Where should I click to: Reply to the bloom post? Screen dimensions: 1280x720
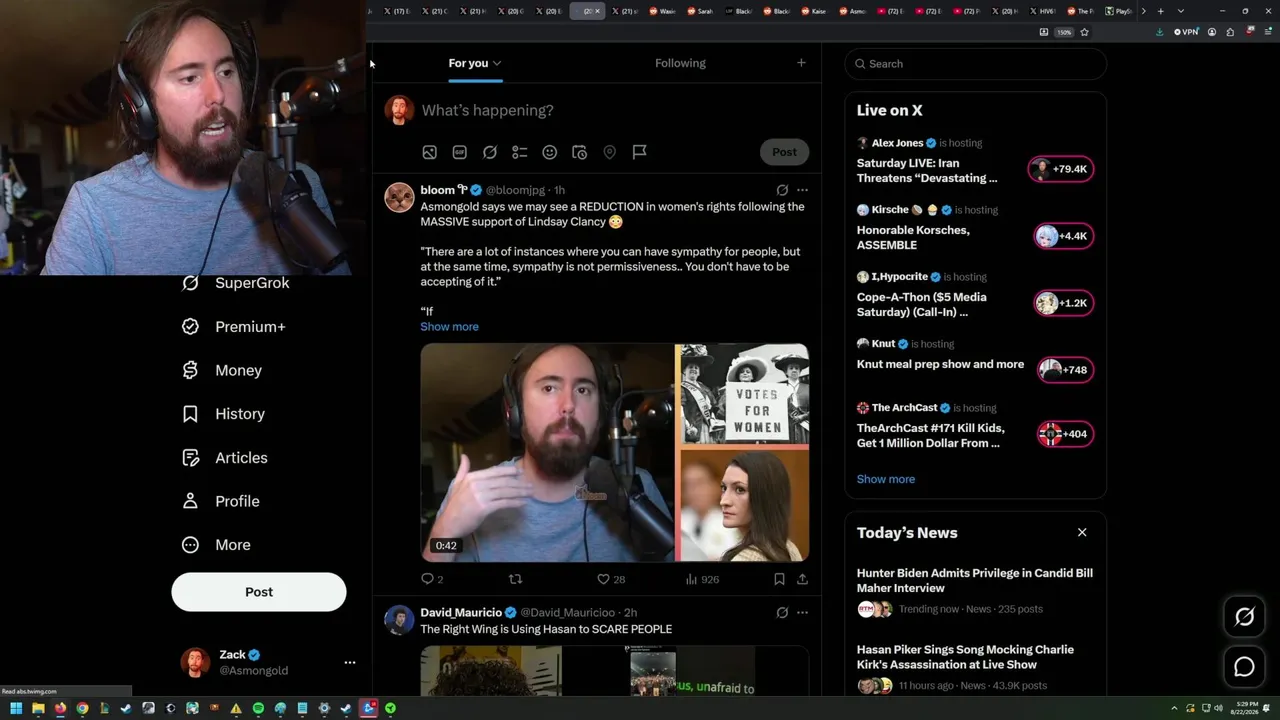pyautogui.click(x=431, y=579)
